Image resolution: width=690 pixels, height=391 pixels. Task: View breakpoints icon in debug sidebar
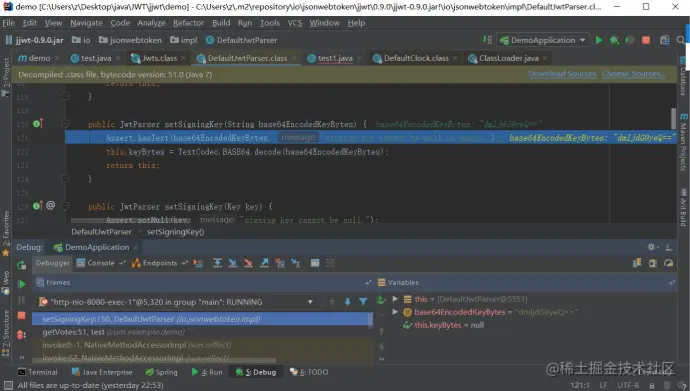pyautogui.click(x=21, y=335)
